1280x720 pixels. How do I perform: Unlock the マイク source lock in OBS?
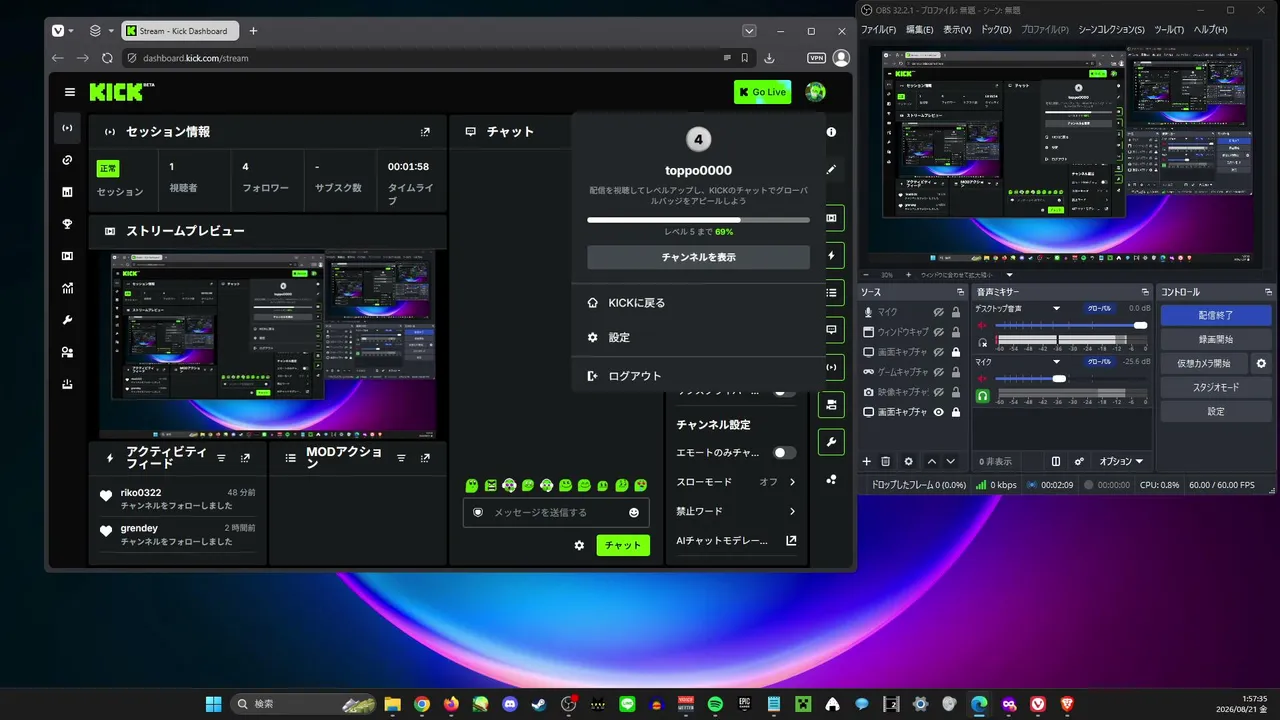(956, 312)
